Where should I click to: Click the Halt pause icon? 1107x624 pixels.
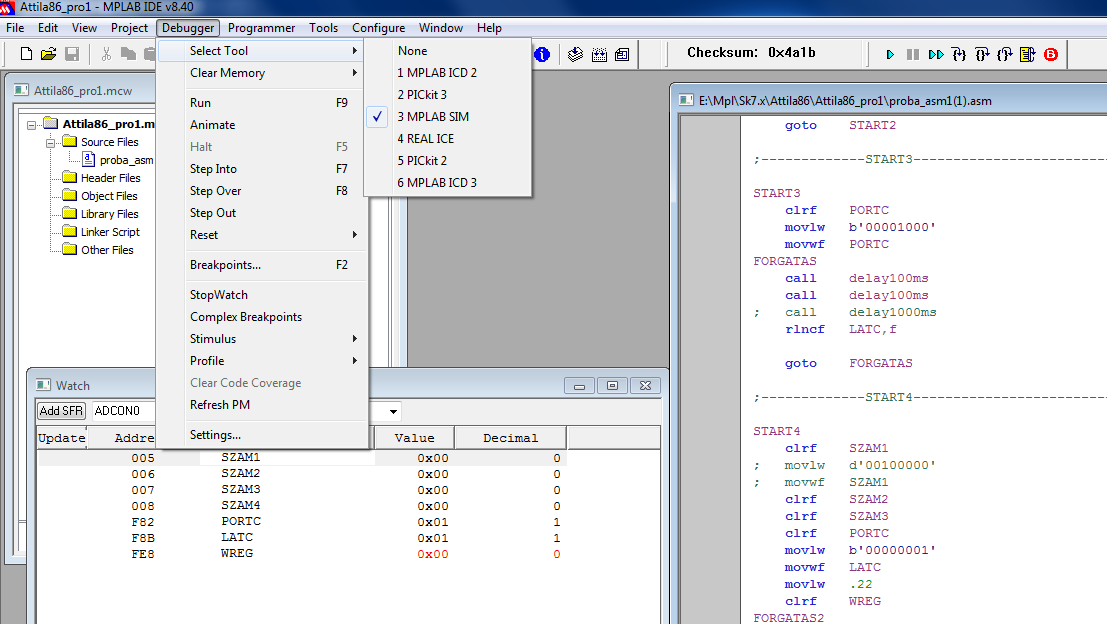coord(913,54)
